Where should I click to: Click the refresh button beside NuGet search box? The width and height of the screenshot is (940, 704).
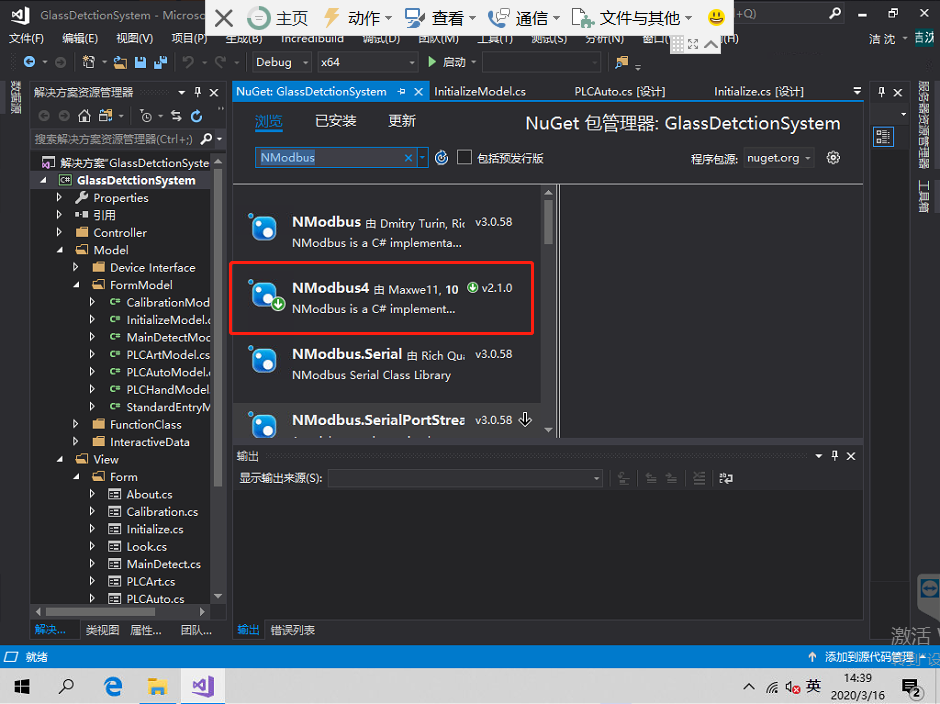pyautogui.click(x=442, y=158)
